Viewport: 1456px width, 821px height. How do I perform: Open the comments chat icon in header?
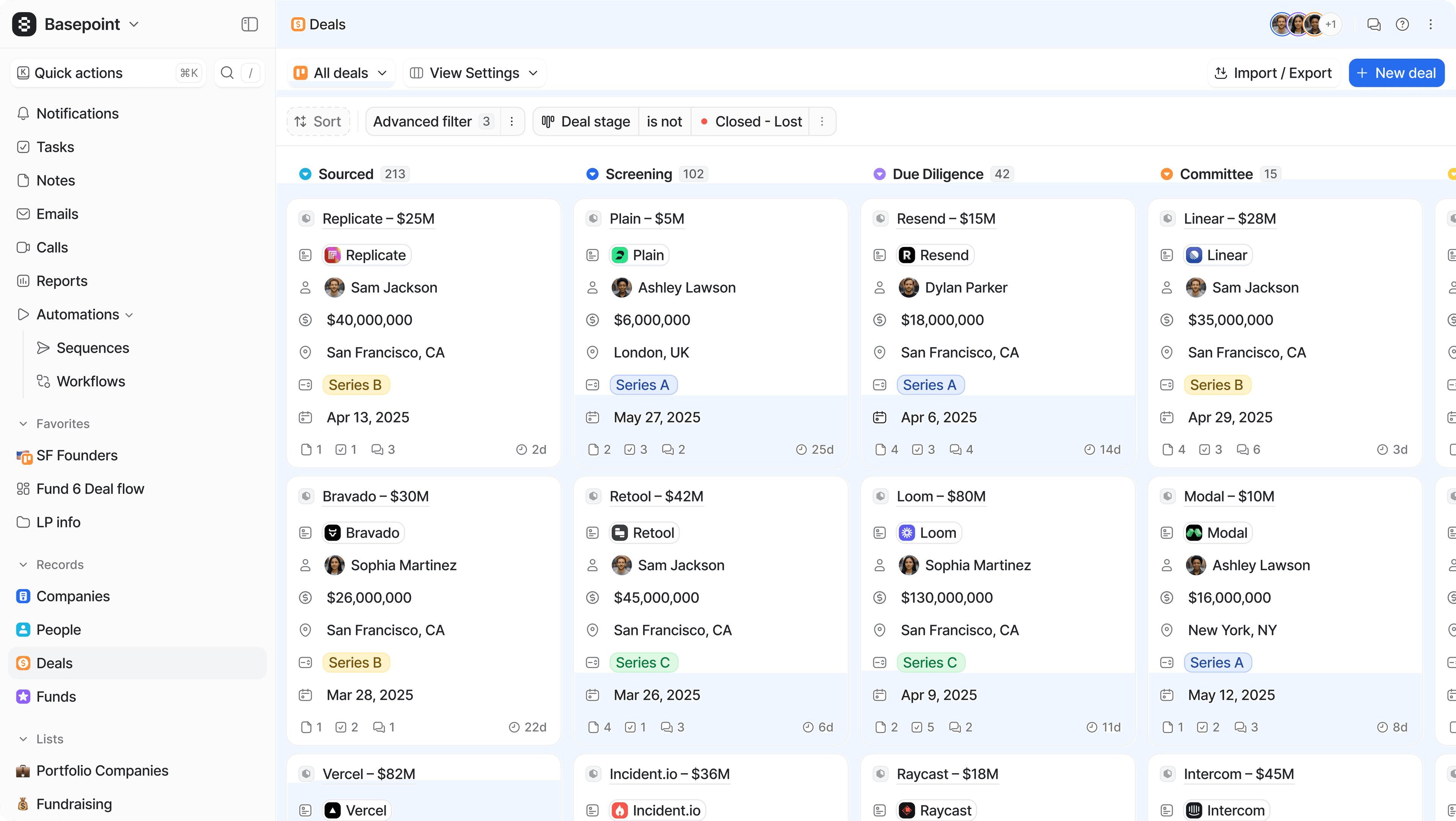pos(1373,24)
